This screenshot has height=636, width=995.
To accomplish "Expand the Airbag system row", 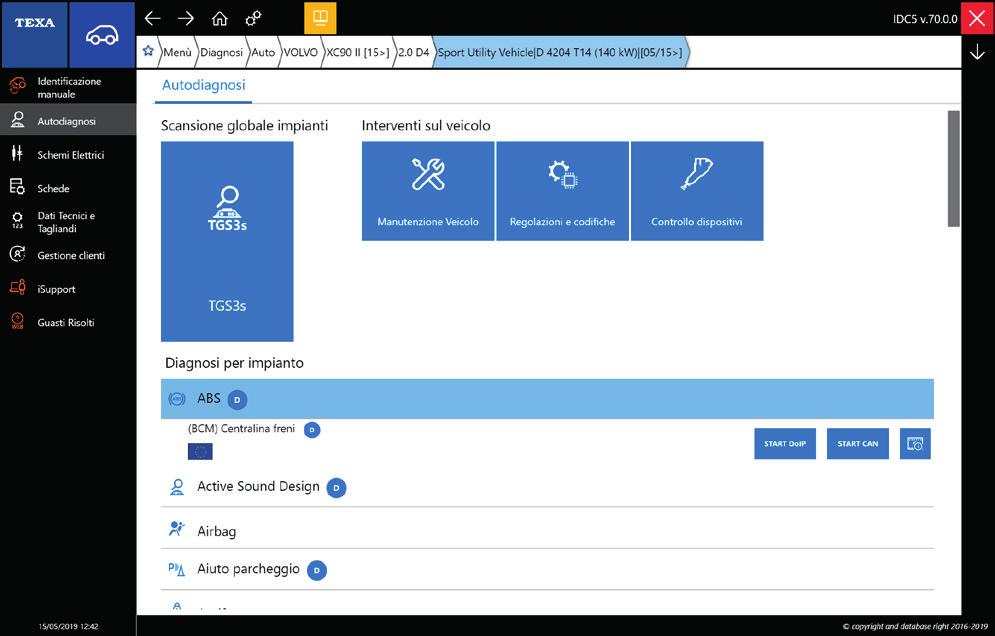I will [x=547, y=530].
